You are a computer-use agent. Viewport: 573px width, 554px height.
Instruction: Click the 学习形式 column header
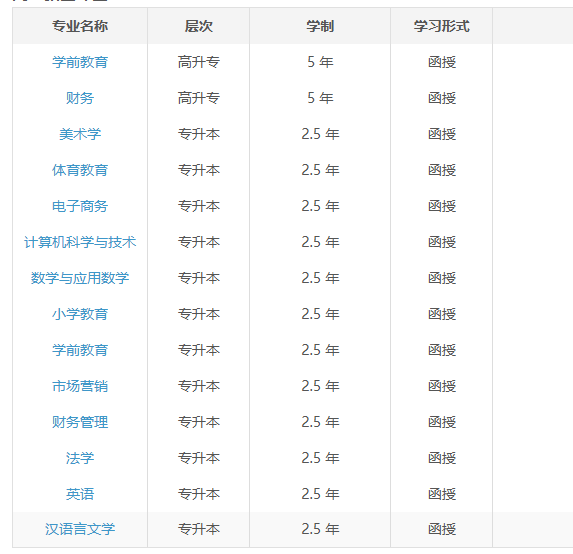coord(441,26)
